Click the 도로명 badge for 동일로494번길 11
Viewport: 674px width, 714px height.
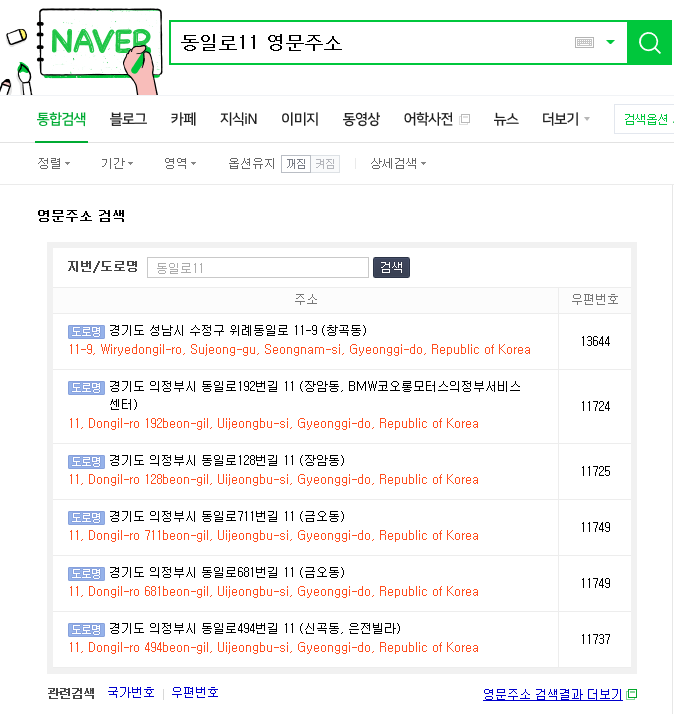pyautogui.click(x=86, y=630)
